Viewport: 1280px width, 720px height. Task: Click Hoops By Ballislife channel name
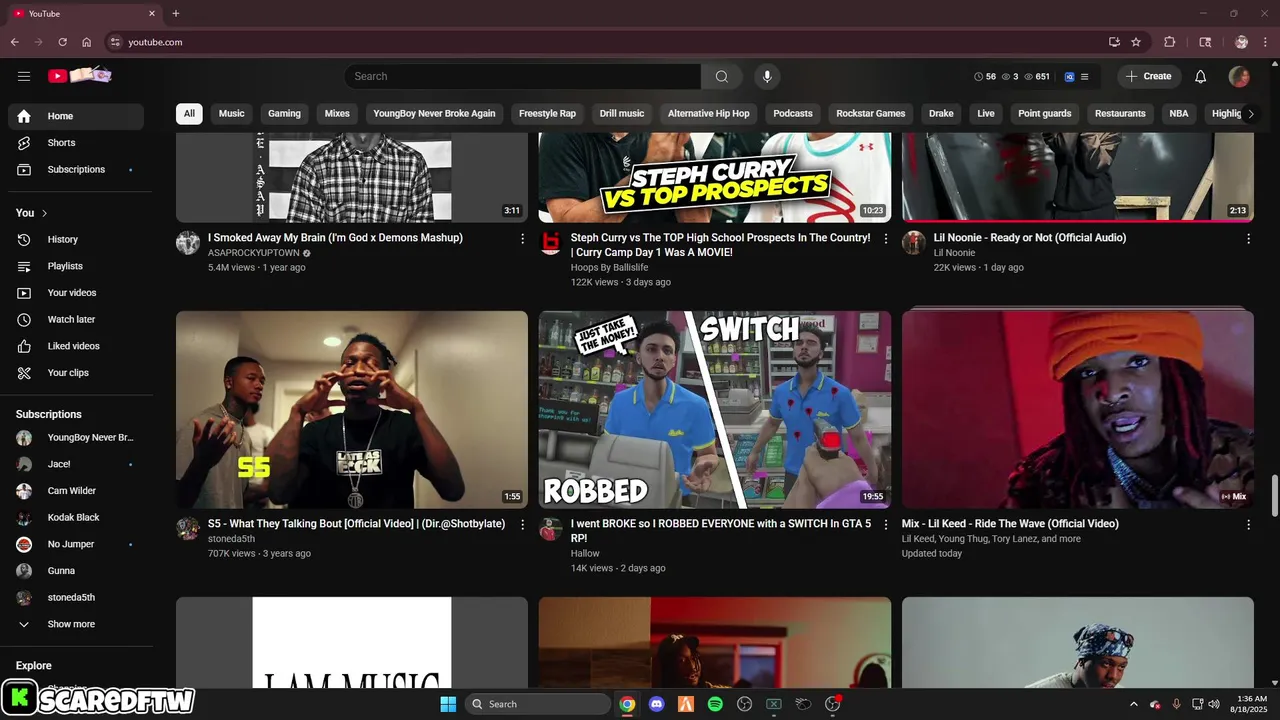(609, 268)
